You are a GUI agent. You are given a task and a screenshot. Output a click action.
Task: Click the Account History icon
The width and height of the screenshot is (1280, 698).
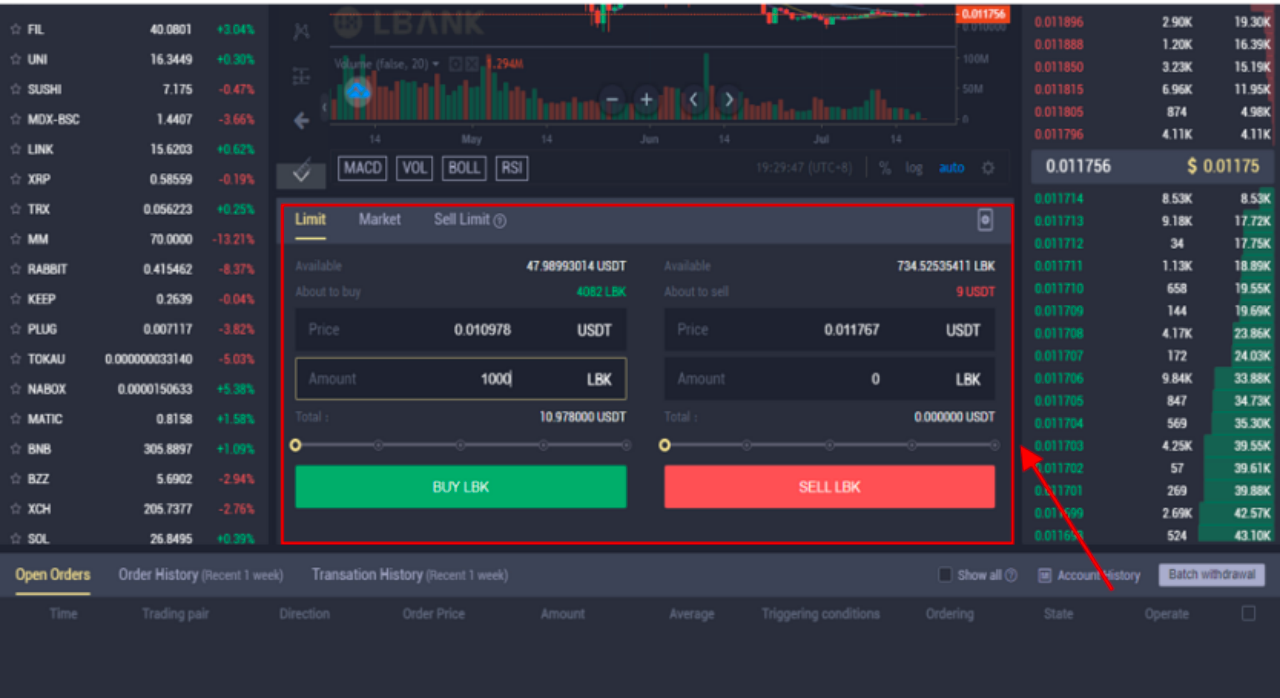click(1044, 575)
